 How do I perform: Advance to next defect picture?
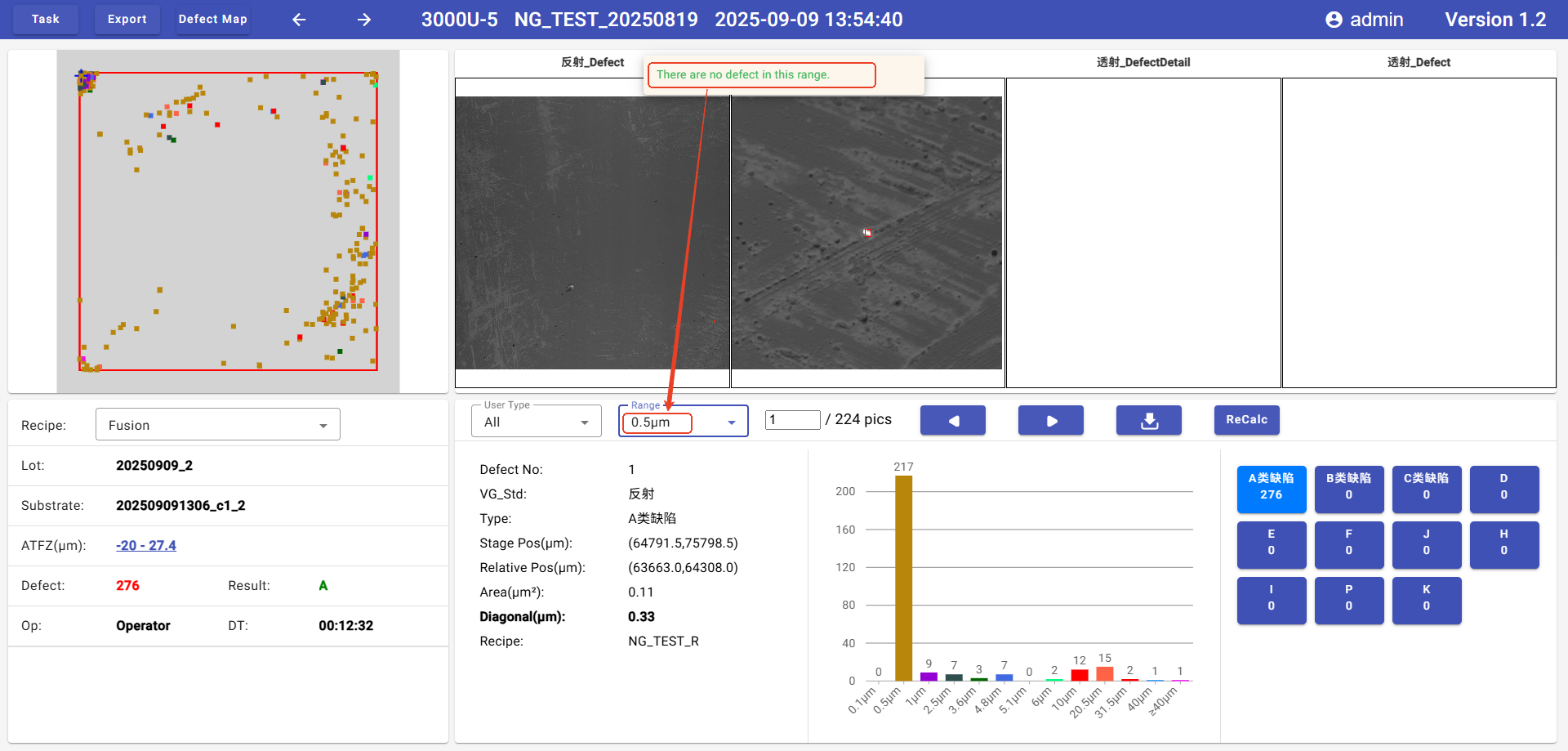coord(1050,420)
